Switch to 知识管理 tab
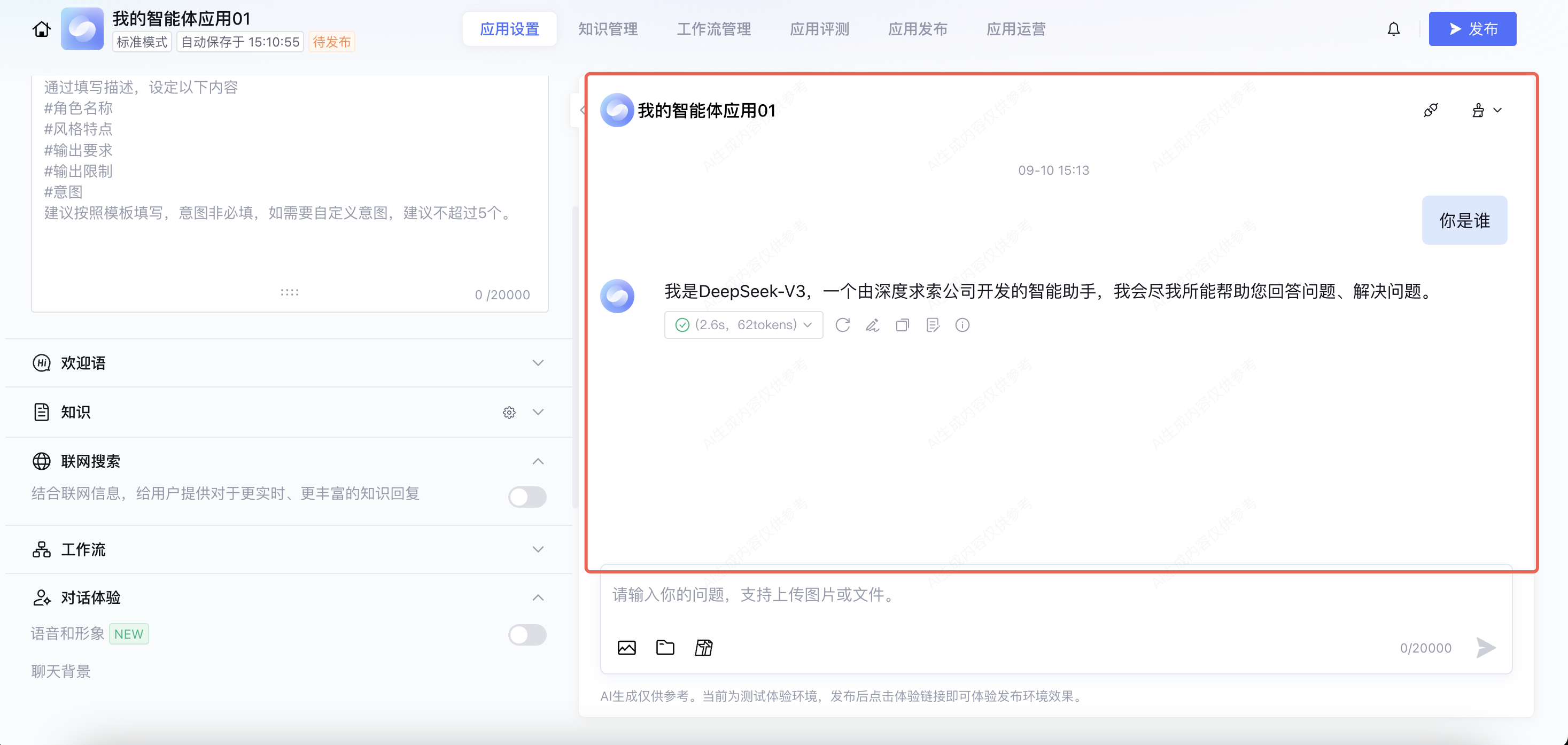1568x745 pixels. (x=608, y=29)
